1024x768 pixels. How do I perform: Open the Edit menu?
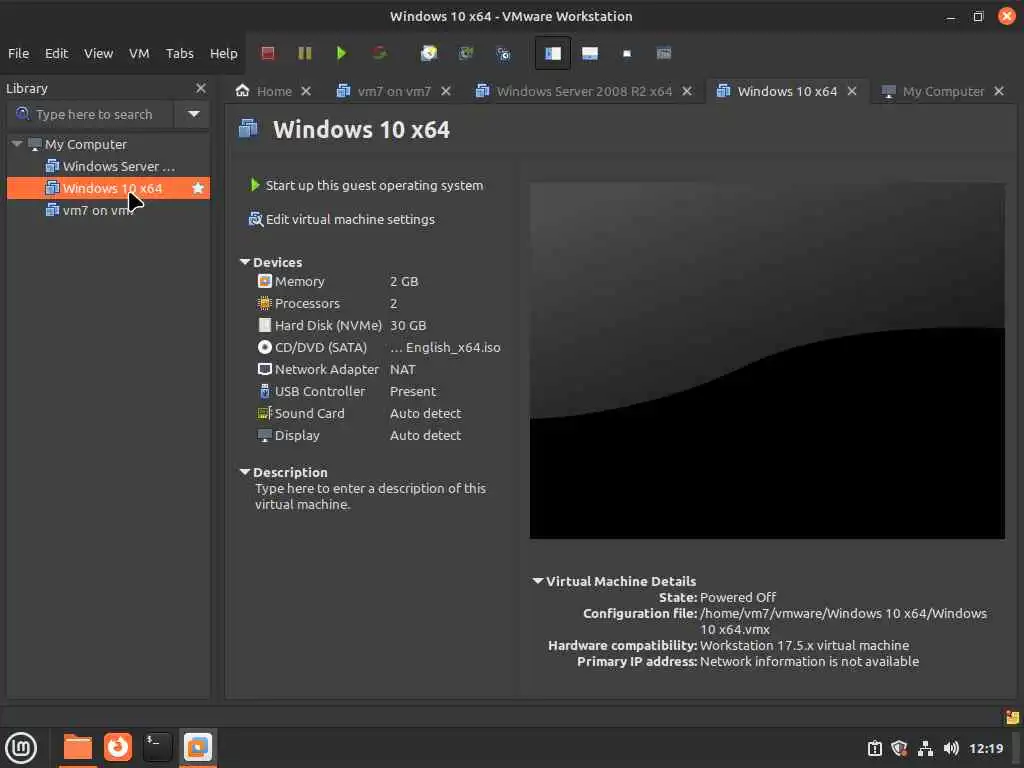pos(56,54)
